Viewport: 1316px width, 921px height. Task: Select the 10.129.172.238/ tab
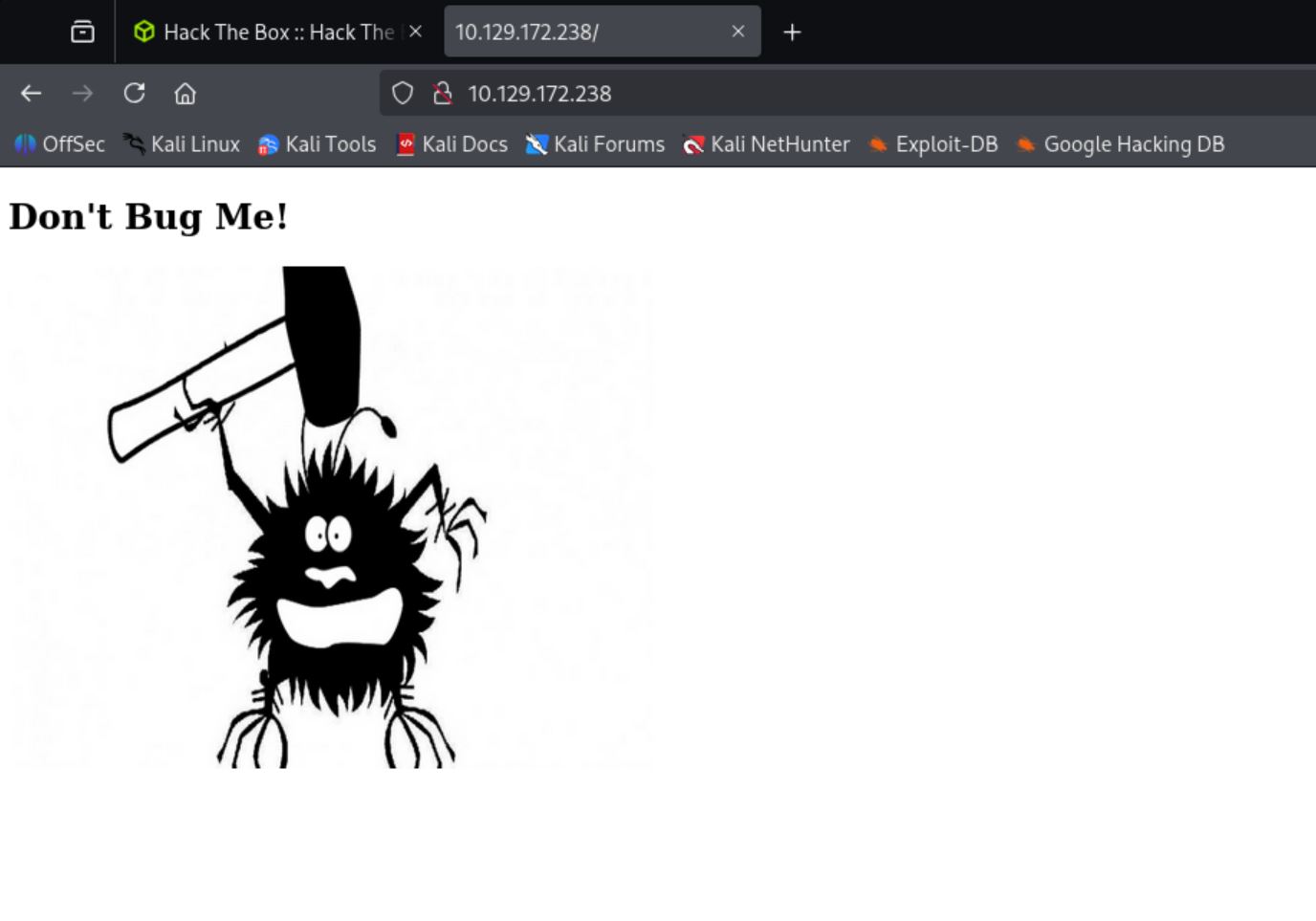(583, 32)
